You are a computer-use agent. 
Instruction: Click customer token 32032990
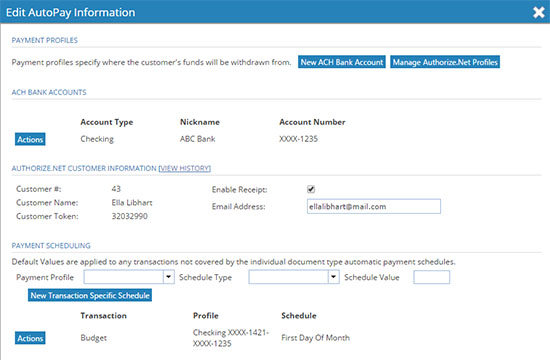129,216
